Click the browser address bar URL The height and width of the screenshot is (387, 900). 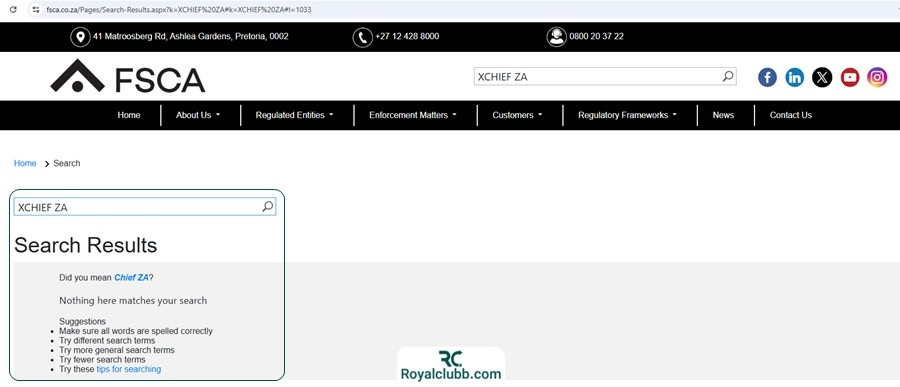pos(179,9)
